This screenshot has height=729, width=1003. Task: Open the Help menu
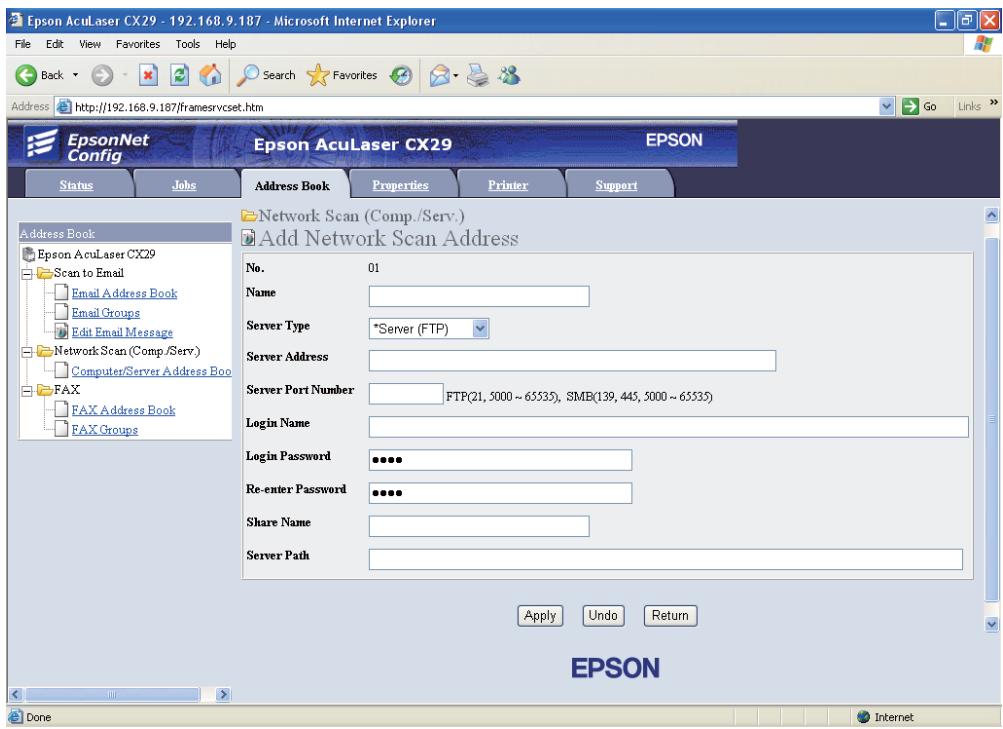225,44
